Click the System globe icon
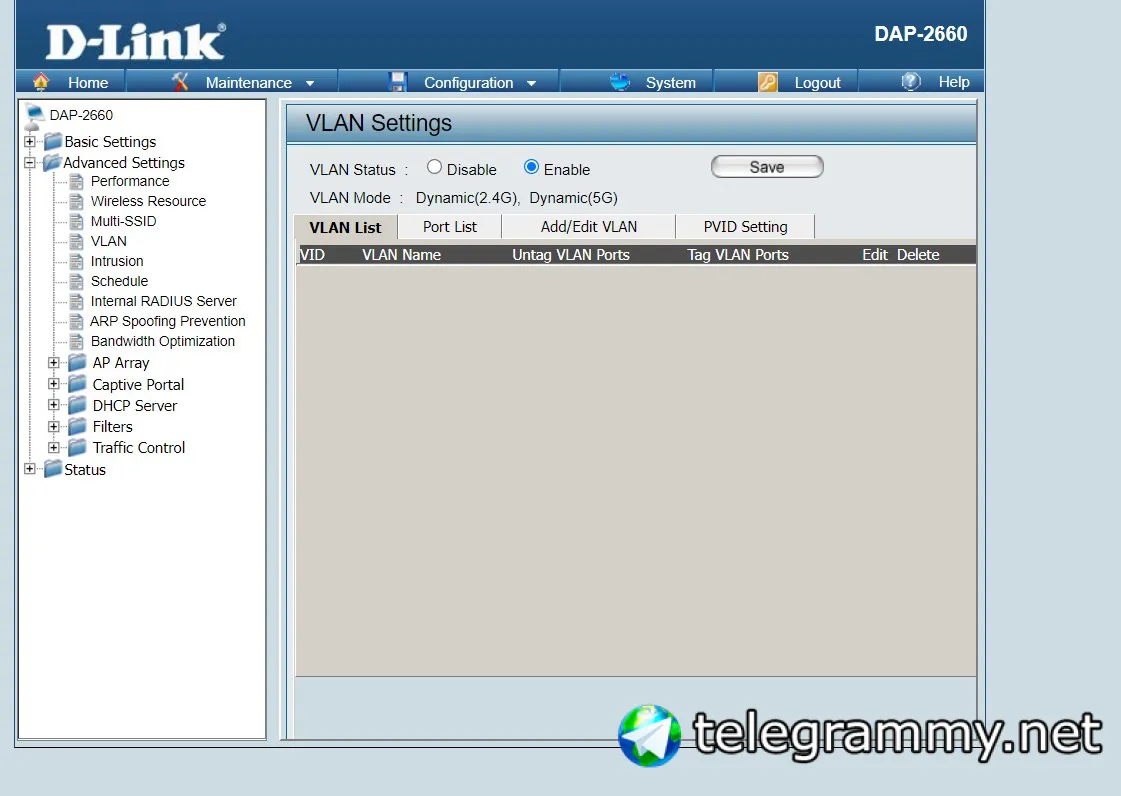This screenshot has width=1121, height=796. click(x=620, y=82)
